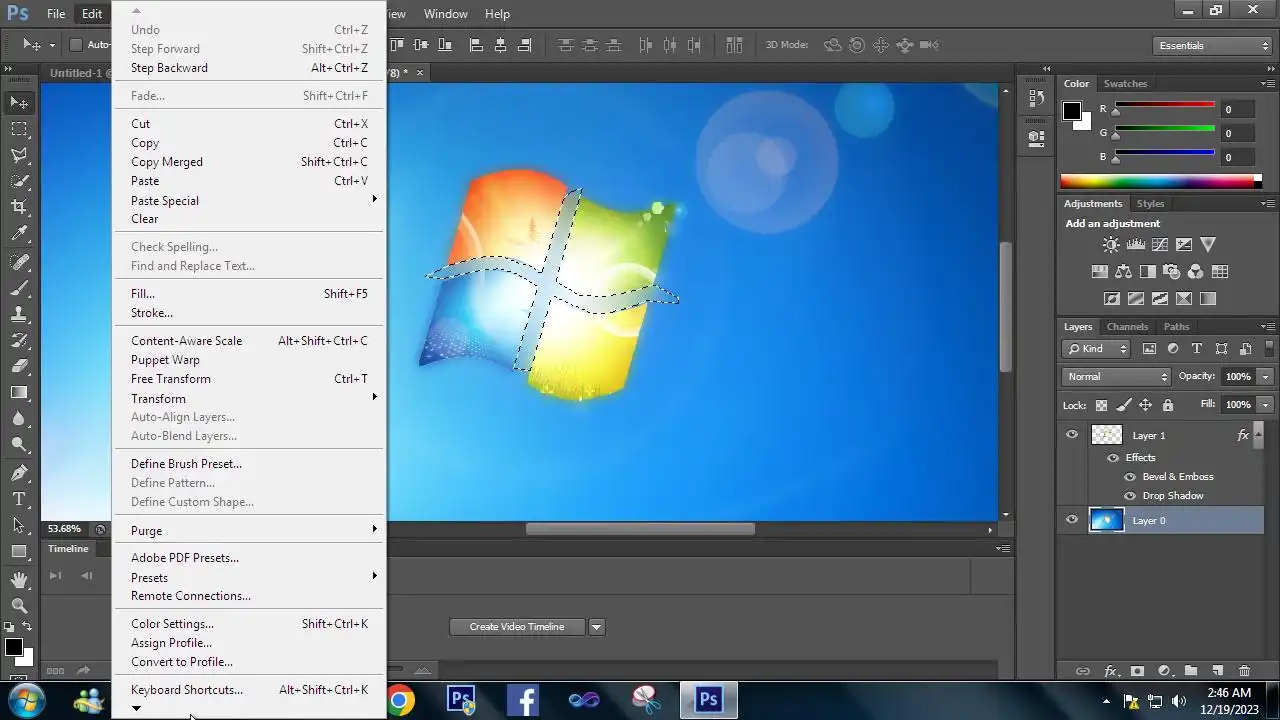The width and height of the screenshot is (1280, 720).
Task: Hide Layer 0 with its eye icon
Action: (x=1072, y=520)
